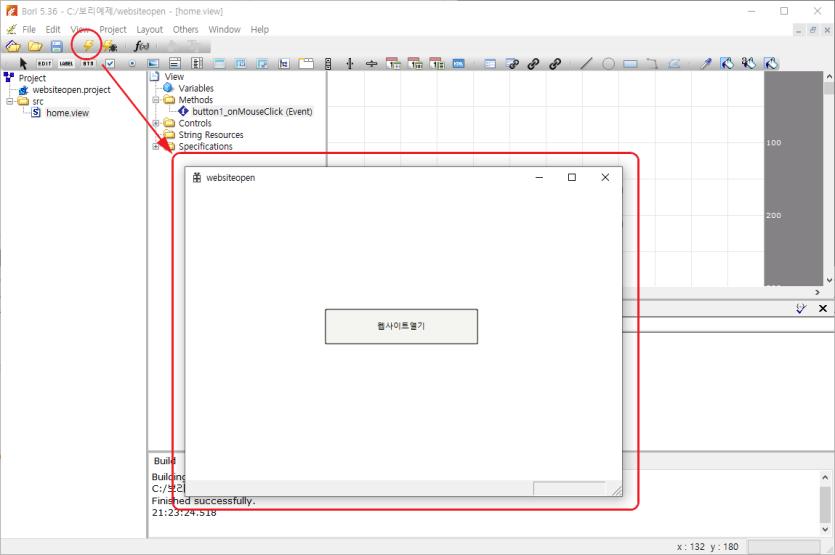Click the 21:23:24.518 timestamp line

(184, 512)
